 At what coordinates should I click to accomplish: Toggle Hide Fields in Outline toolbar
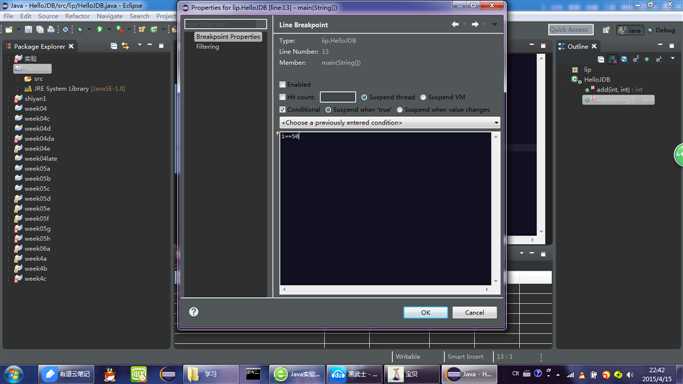(624, 59)
